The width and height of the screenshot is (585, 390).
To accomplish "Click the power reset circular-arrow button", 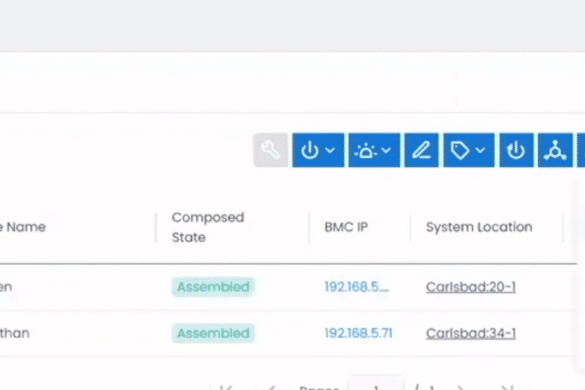I will point(516,150).
